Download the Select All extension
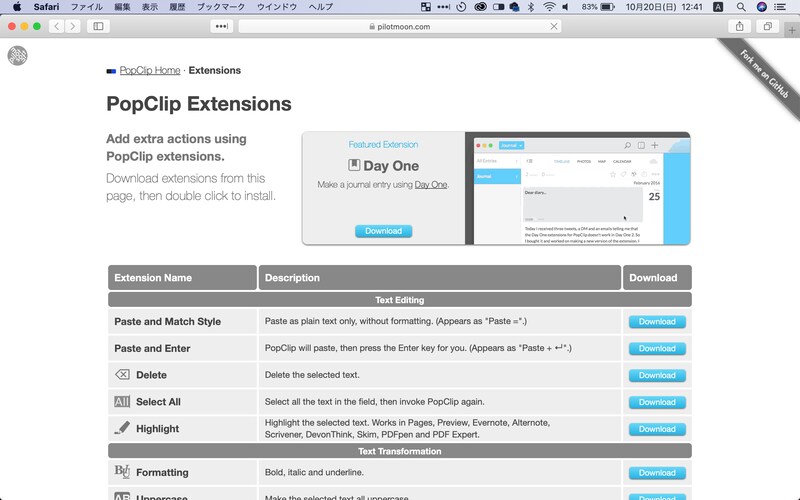Viewport: 800px width, 500px height. point(657,402)
